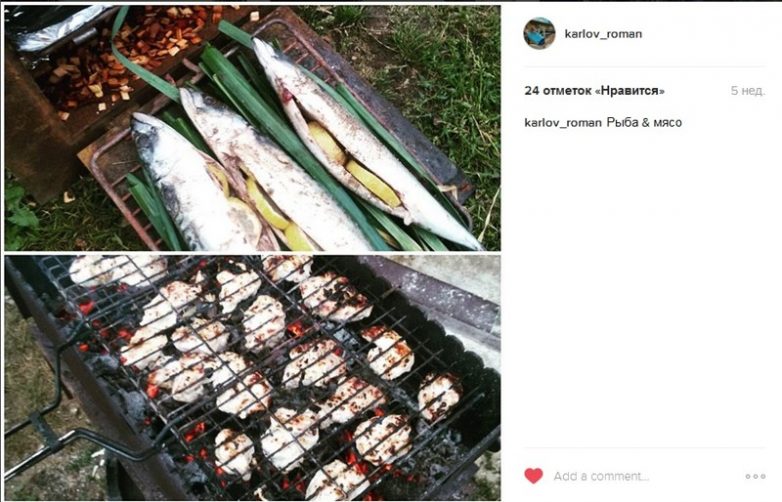The width and height of the screenshot is (782, 502).
Task: Click the wood chips box in the top photo
Action: (x=130, y=60)
